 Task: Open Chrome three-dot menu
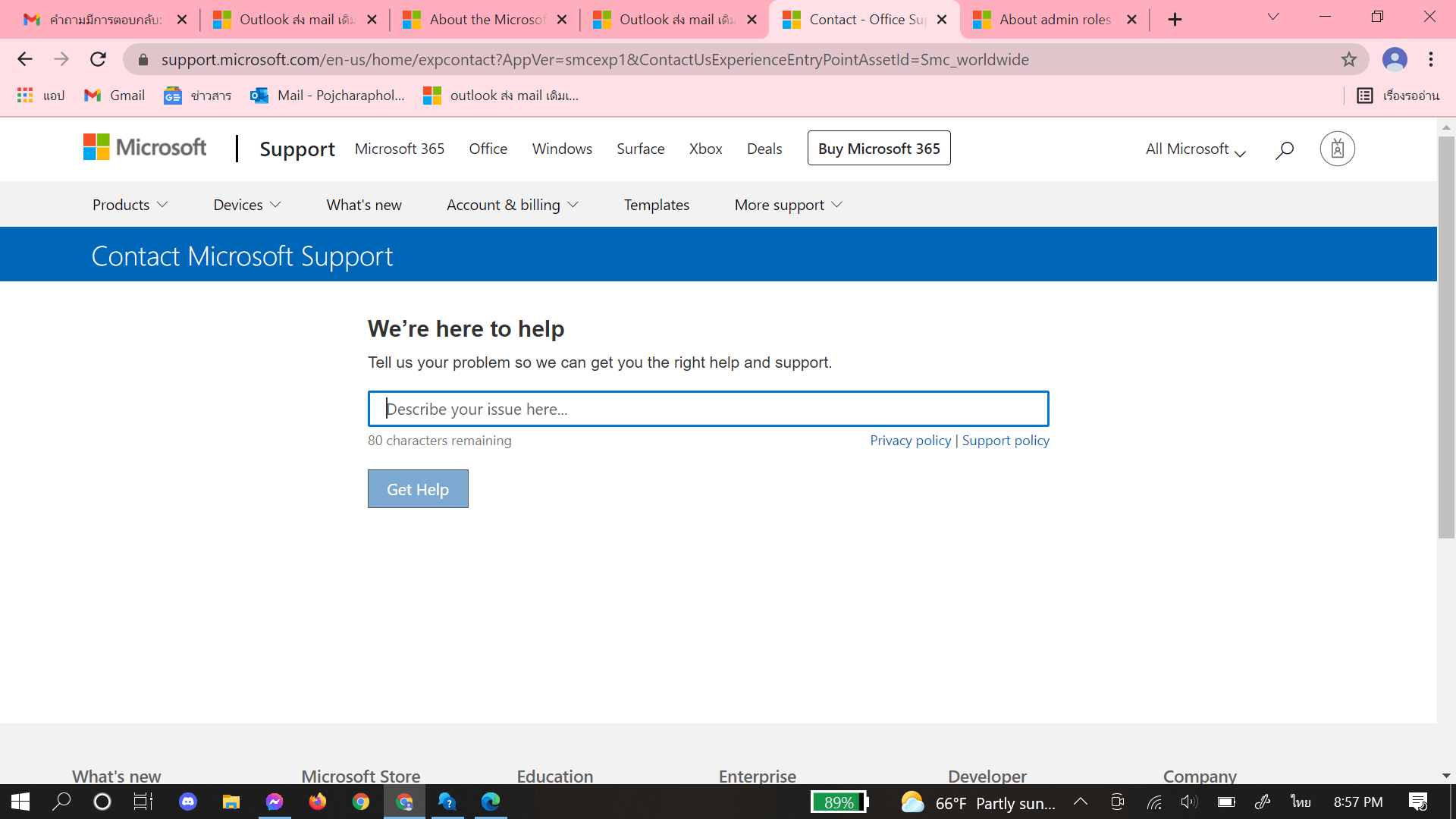click(x=1431, y=59)
